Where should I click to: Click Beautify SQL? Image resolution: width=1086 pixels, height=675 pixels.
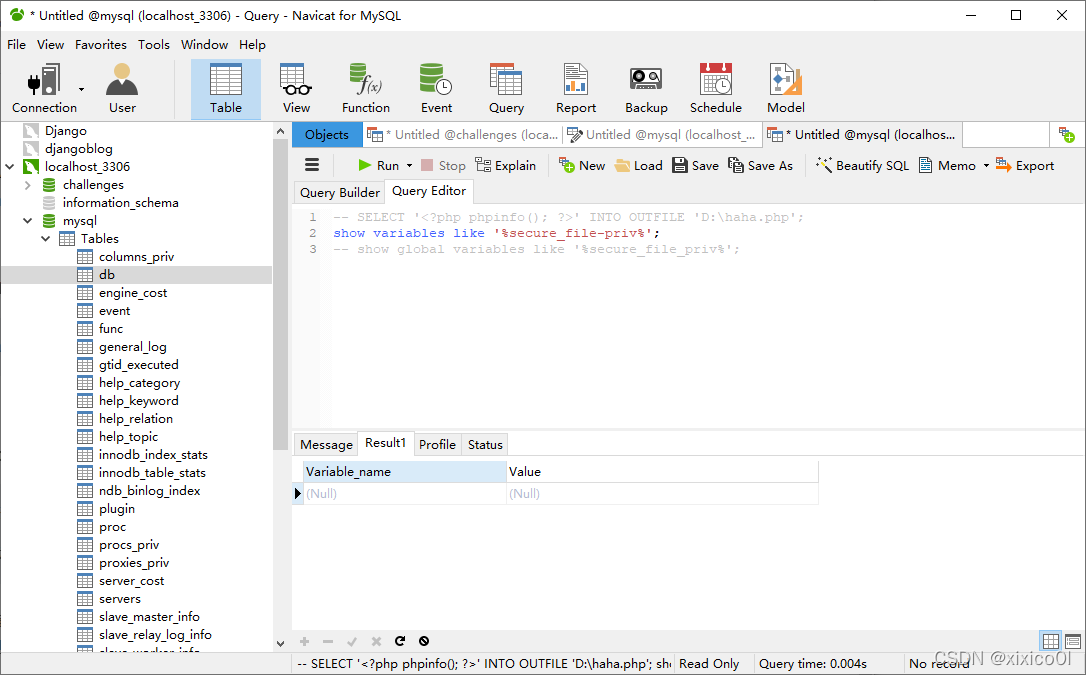(x=862, y=165)
